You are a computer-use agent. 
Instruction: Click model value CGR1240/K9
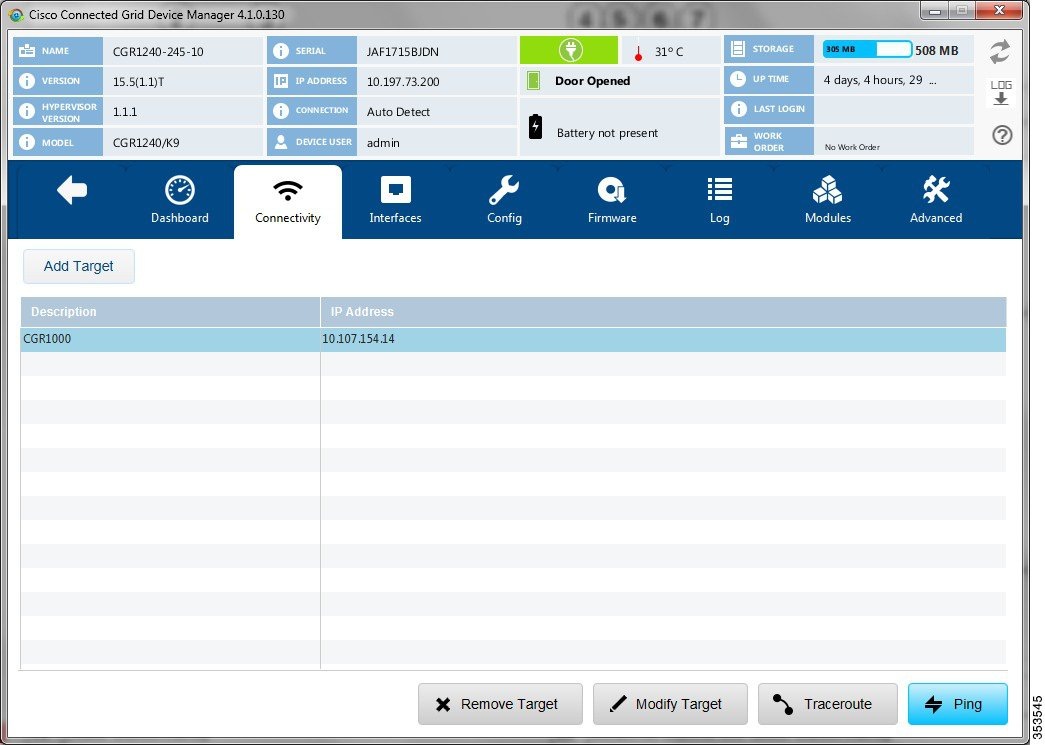tap(146, 143)
